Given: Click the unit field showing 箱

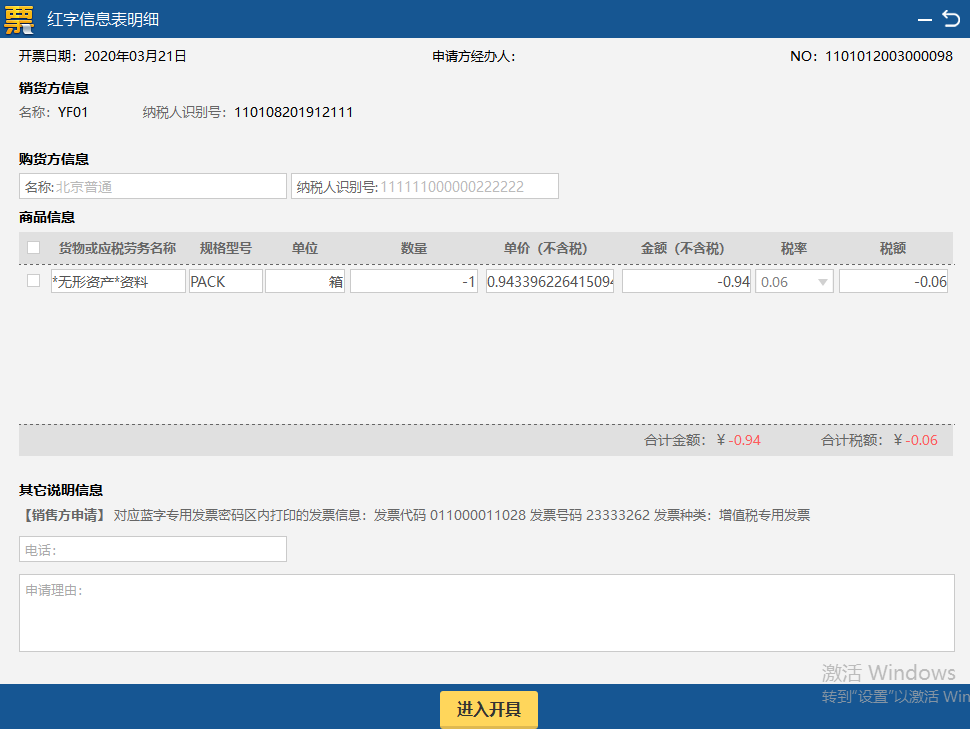Looking at the screenshot, I should 305,281.
